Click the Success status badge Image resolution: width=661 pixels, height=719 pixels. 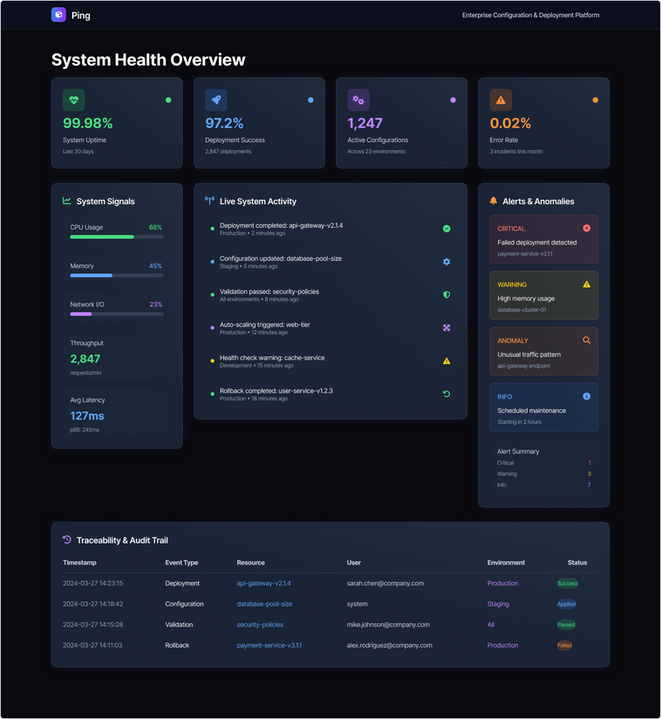[x=567, y=583]
